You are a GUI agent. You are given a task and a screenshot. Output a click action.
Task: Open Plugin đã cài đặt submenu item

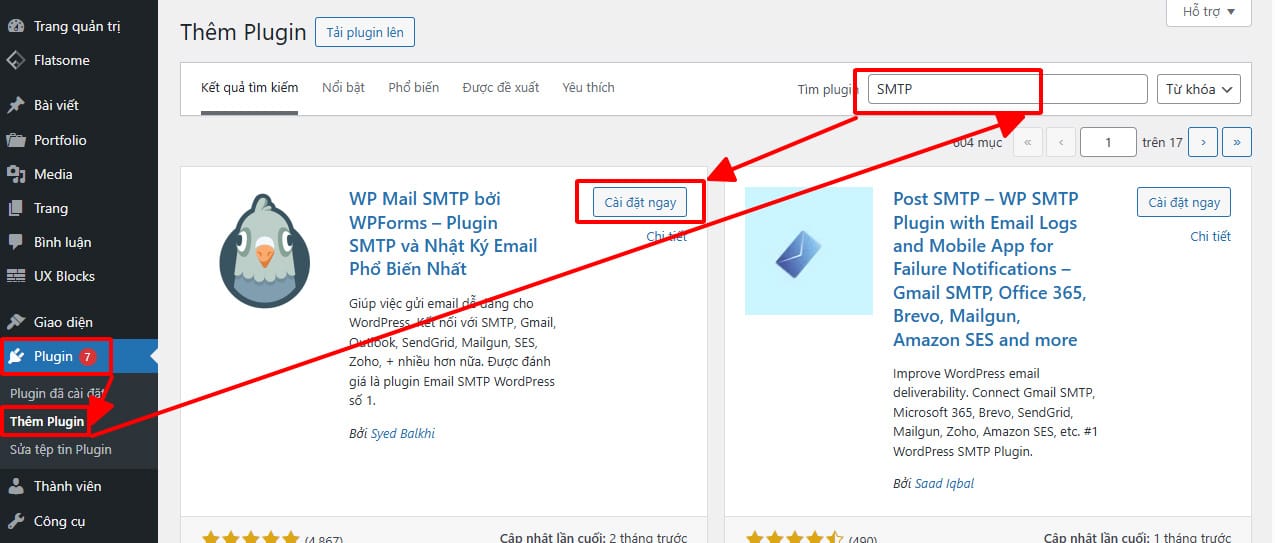pos(57,393)
